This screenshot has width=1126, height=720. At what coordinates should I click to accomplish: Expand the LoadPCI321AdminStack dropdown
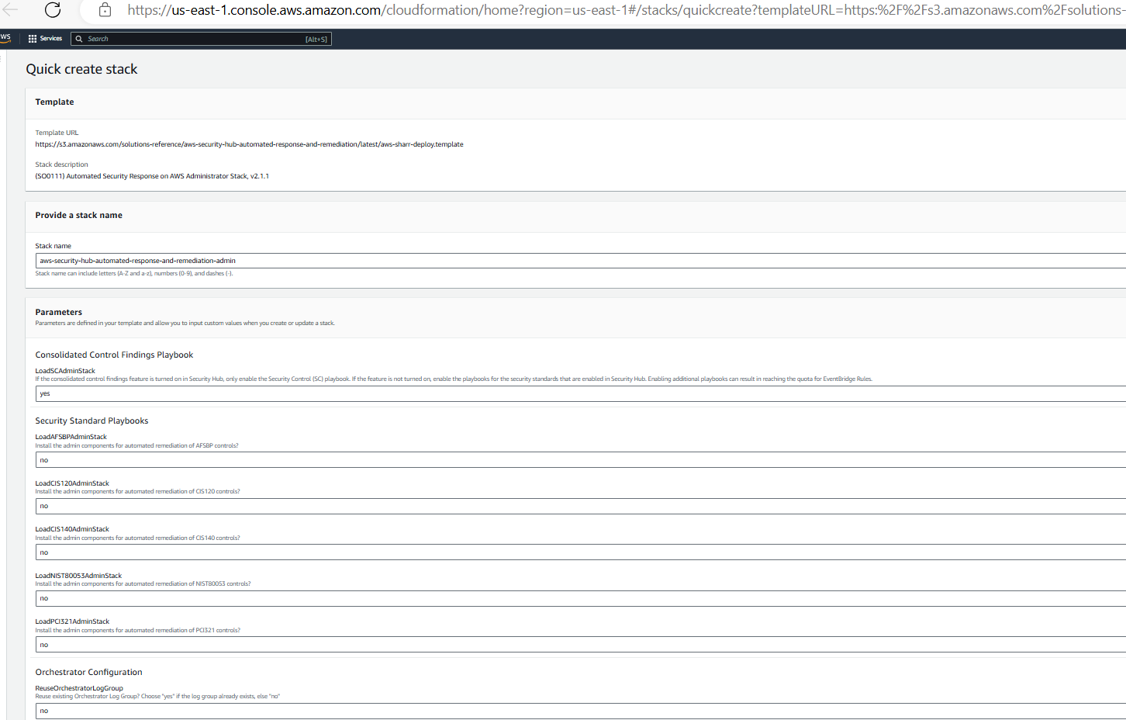pos(580,645)
